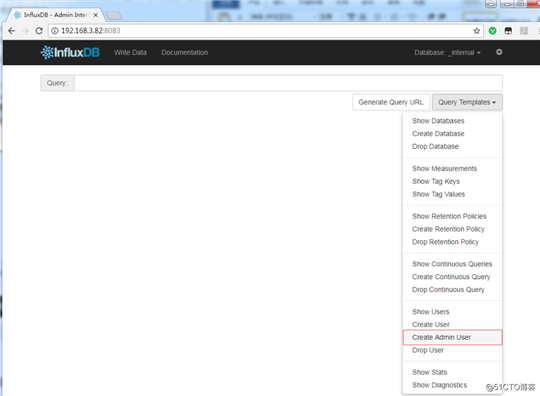The image size is (540, 396).
Task: Select Show Continuous Queries entry
Action: (x=452, y=264)
